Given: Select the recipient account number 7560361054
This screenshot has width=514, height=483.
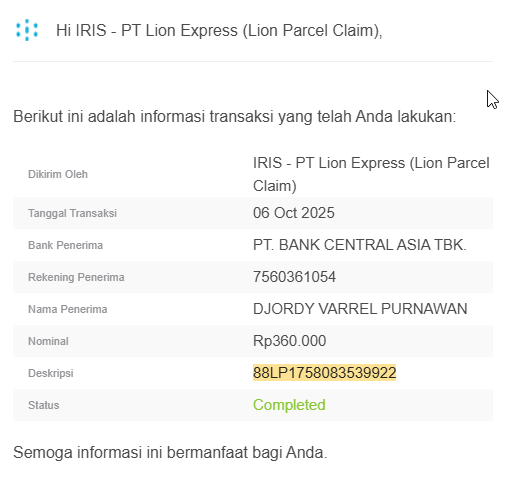Looking at the screenshot, I should 294,277.
